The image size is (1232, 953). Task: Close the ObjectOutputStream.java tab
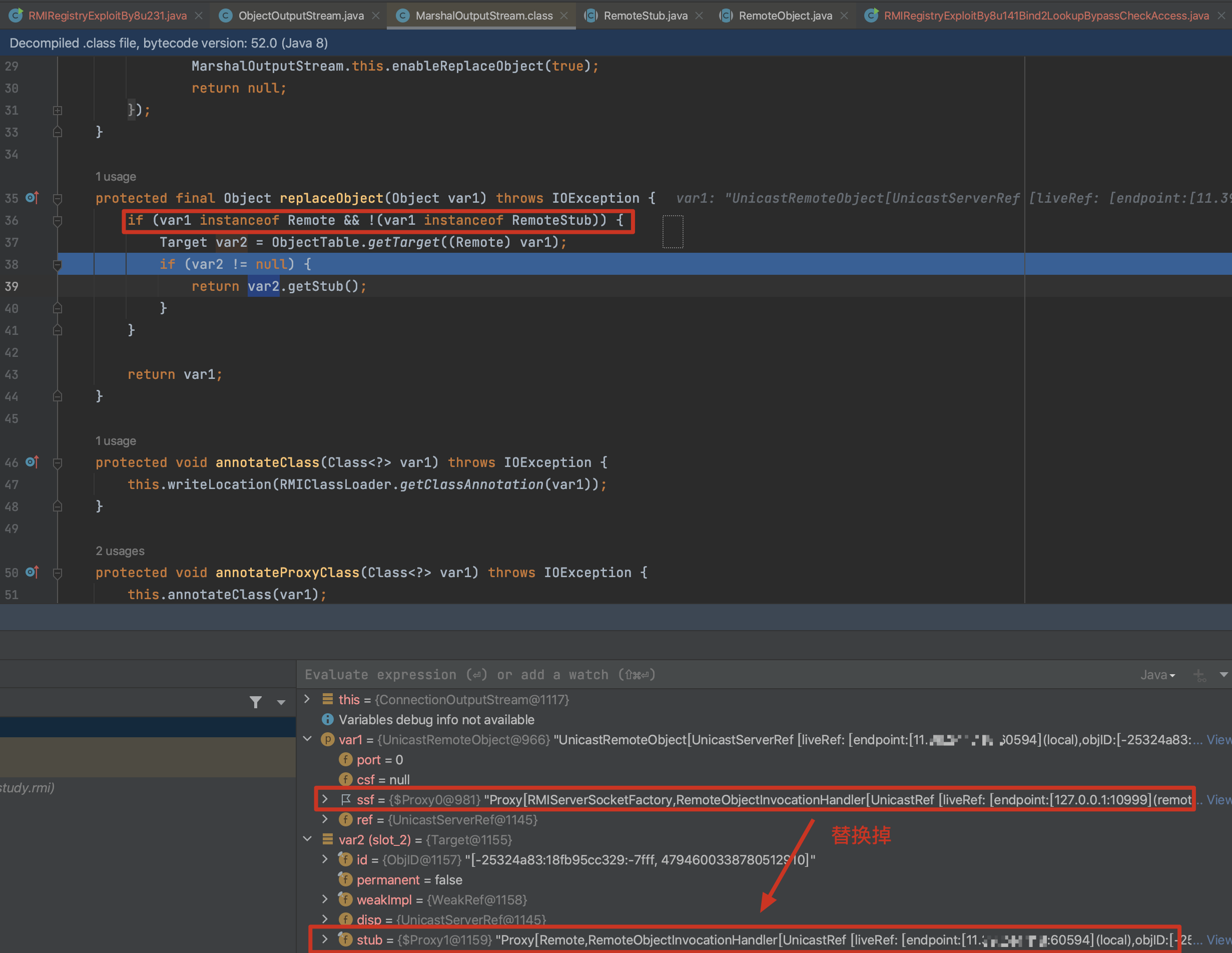[376, 16]
